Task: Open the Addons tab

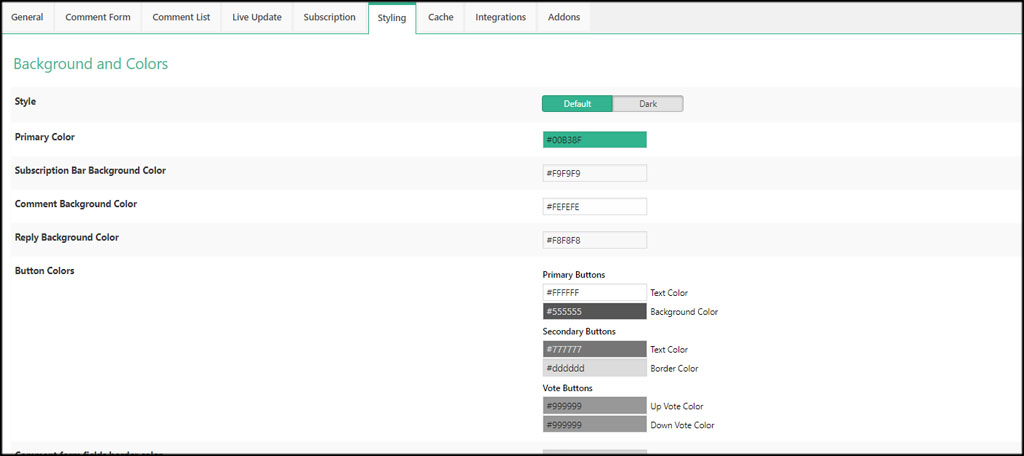Action: click(x=564, y=17)
